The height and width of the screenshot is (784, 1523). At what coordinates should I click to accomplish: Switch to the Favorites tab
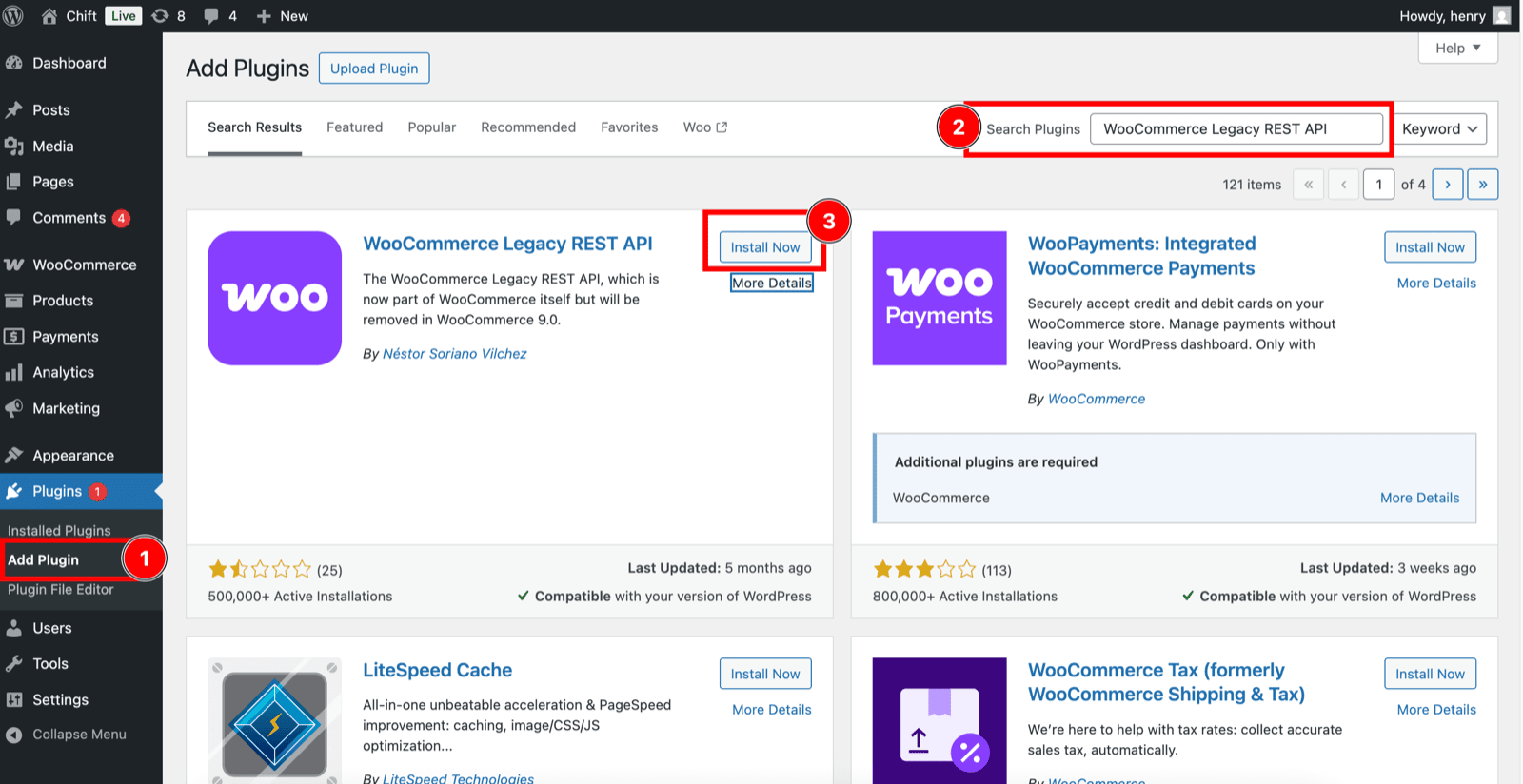(x=629, y=127)
